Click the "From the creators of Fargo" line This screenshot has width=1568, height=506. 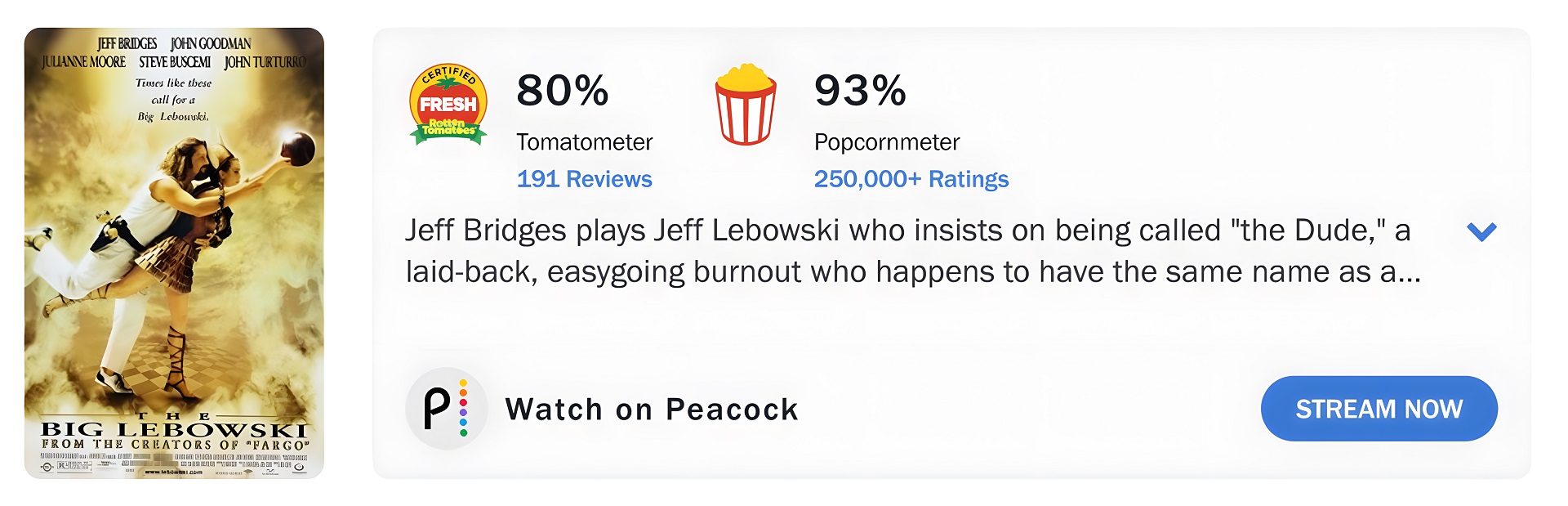[175, 445]
